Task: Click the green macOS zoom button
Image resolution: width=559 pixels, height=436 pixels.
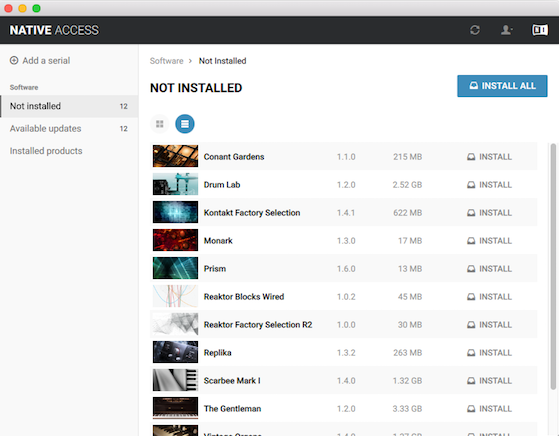Action: pyautogui.click(x=36, y=8)
